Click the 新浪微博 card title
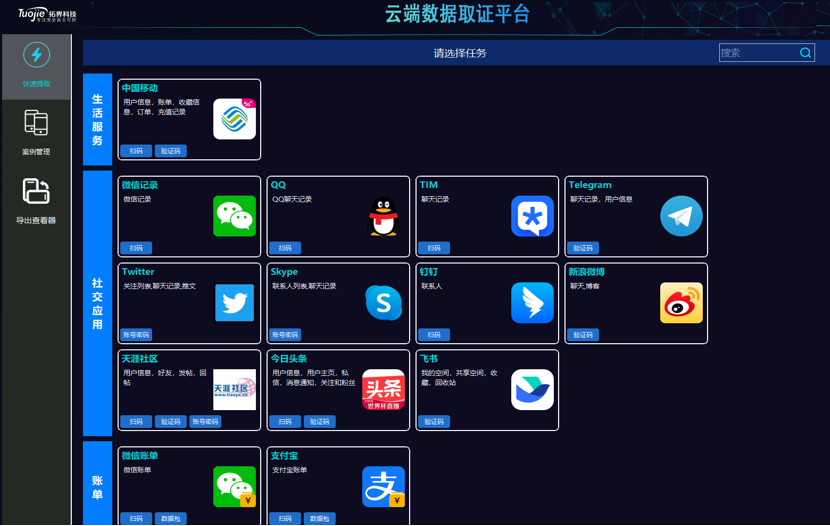Image resolution: width=830 pixels, height=526 pixels. 587,271
